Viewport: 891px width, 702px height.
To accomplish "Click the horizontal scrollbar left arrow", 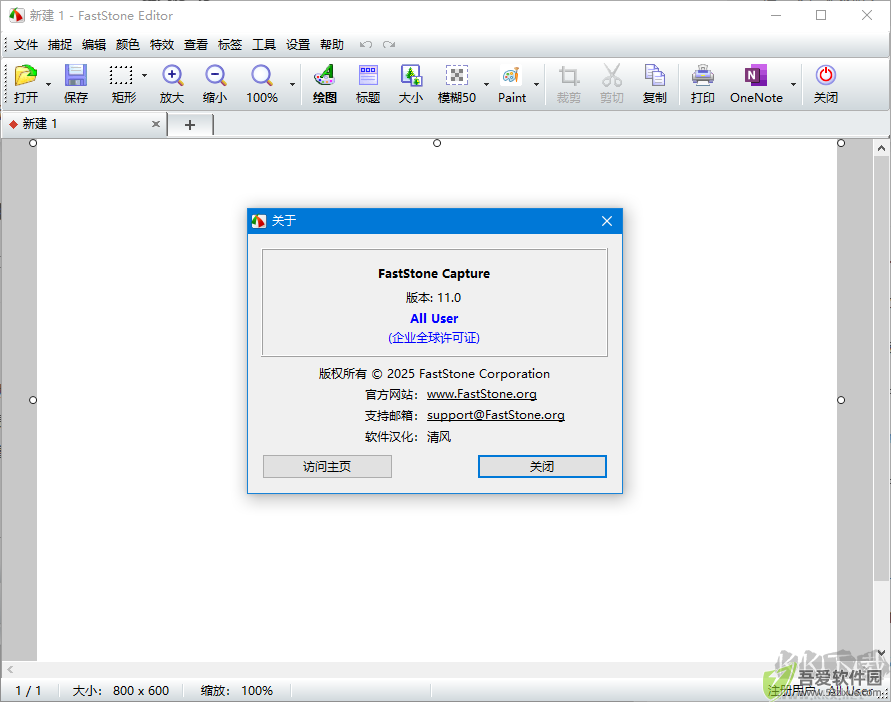I will pyautogui.click(x=10, y=670).
